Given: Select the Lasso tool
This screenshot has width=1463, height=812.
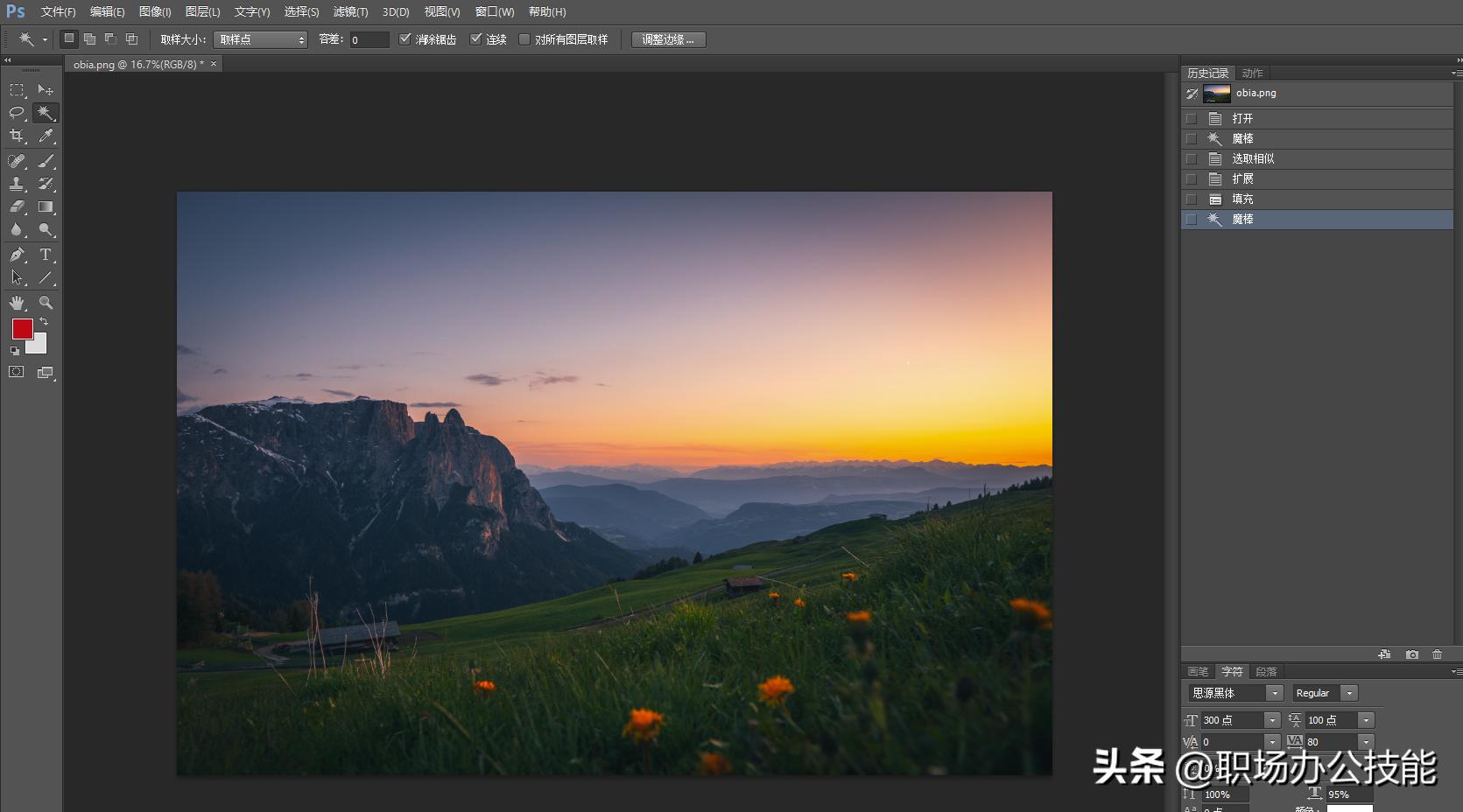Looking at the screenshot, I should click(17, 113).
